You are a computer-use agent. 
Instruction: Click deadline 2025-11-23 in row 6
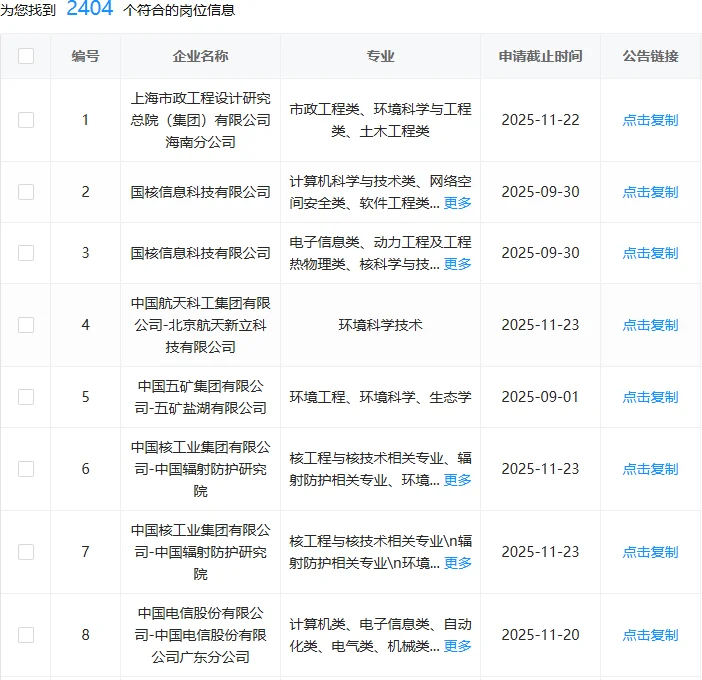pos(540,469)
